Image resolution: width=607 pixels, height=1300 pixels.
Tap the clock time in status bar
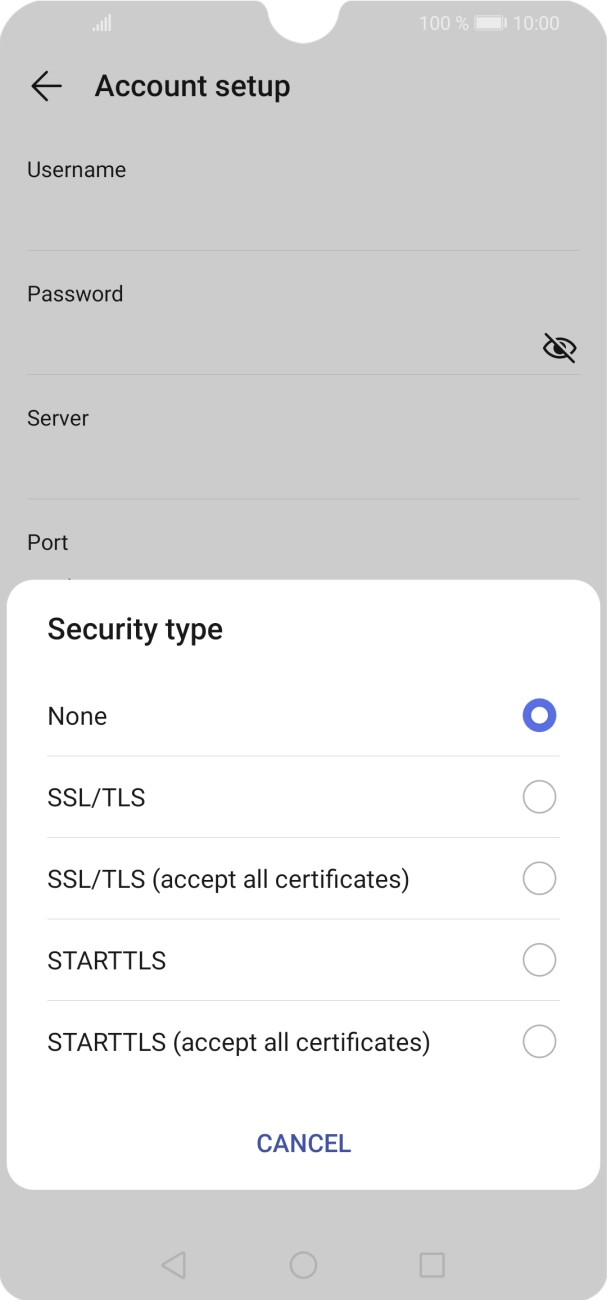[x=536, y=23]
